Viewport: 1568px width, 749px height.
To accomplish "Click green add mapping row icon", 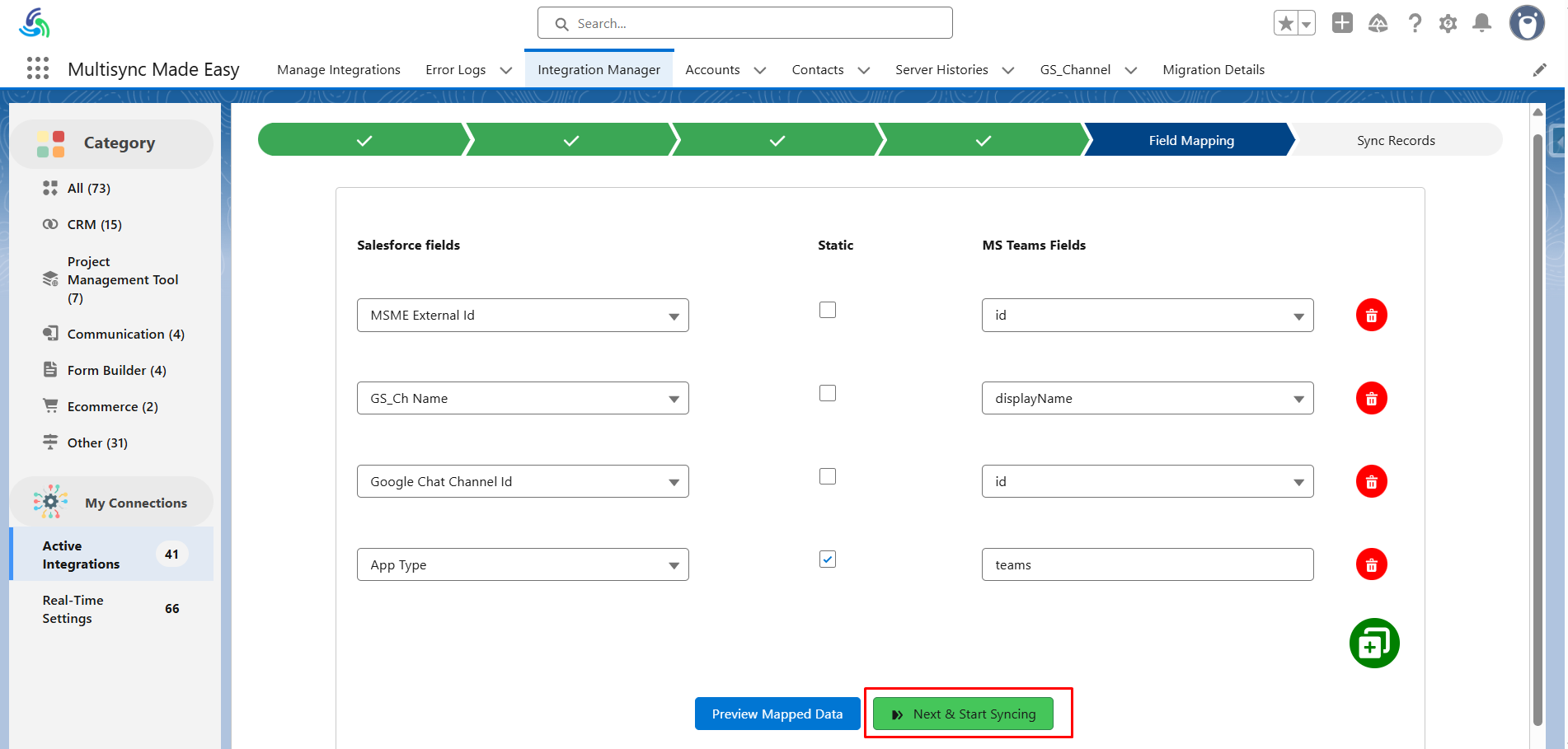I will tap(1373, 644).
